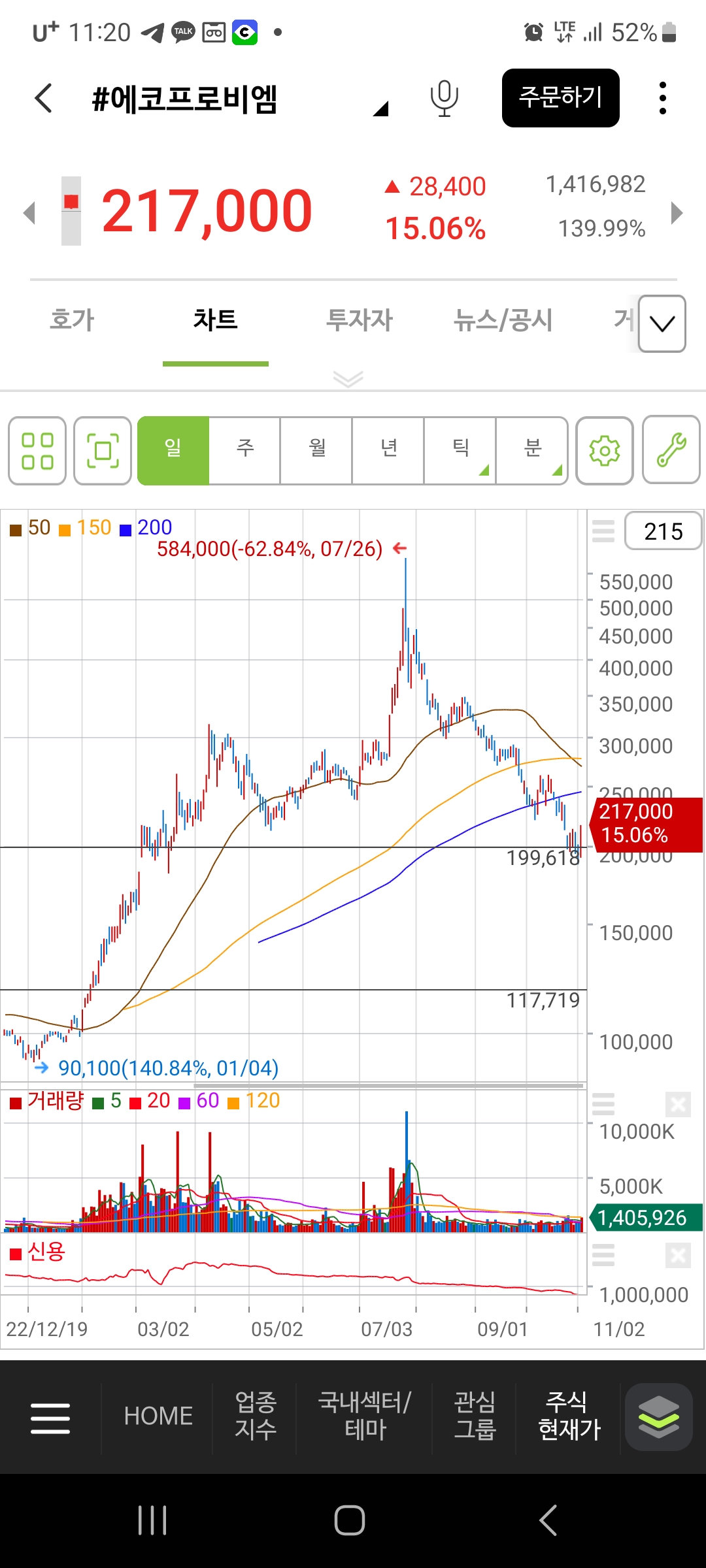Select the 월 monthly period
This screenshot has width=706, height=1568.
point(317,451)
